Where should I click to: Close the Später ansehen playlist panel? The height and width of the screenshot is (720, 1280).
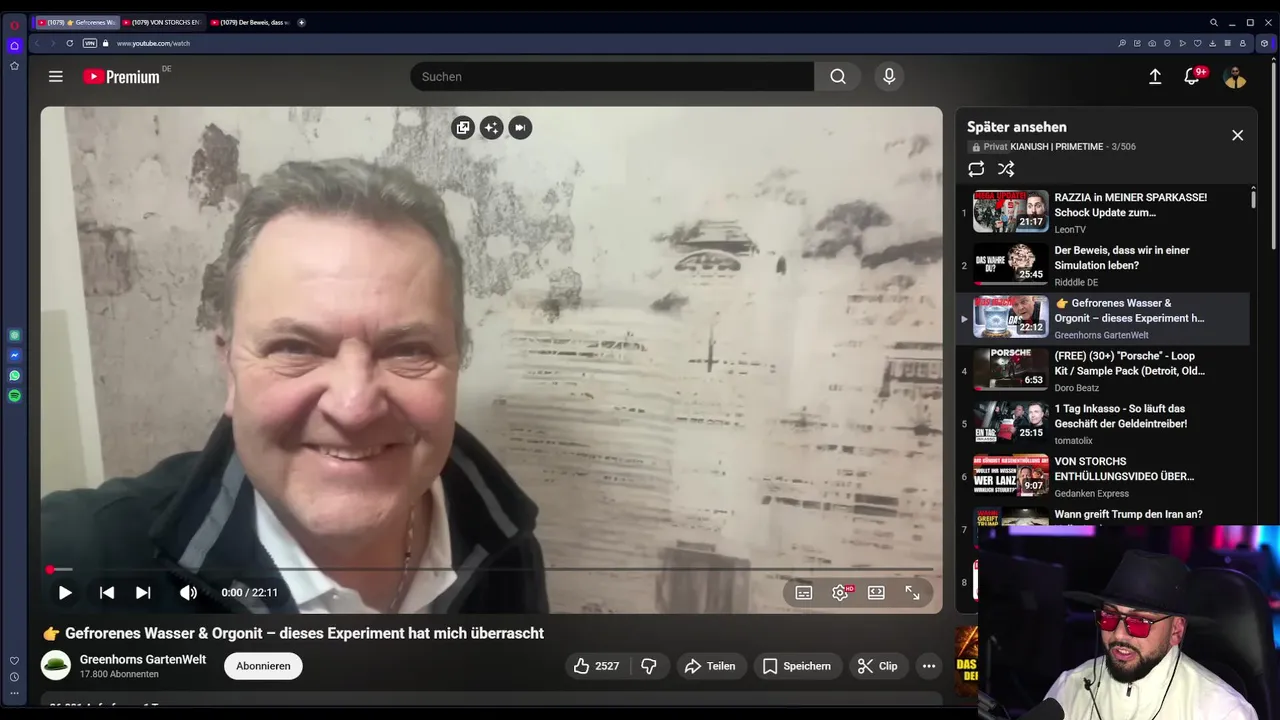pyautogui.click(x=1237, y=135)
